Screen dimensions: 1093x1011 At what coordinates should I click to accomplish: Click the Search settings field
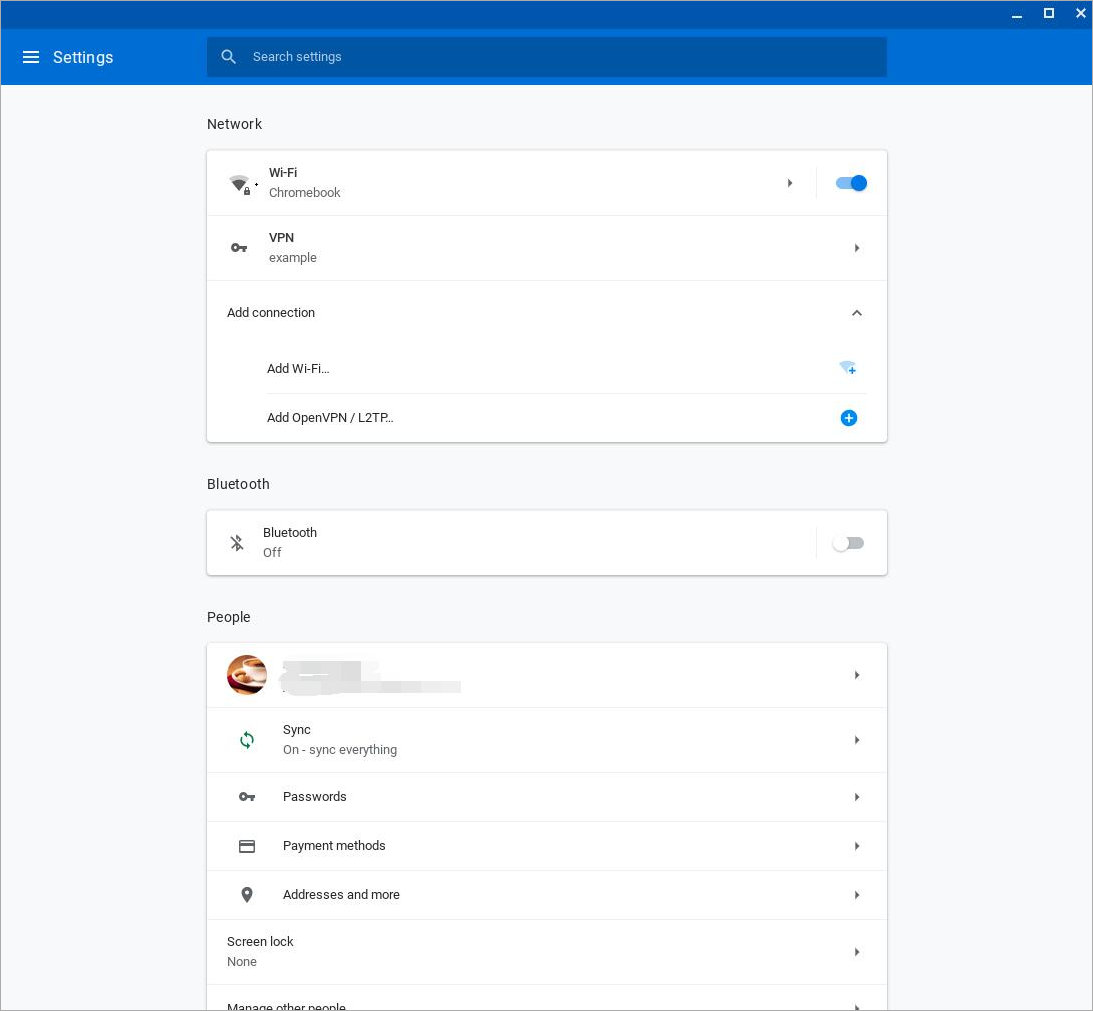[x=547, y=57]
